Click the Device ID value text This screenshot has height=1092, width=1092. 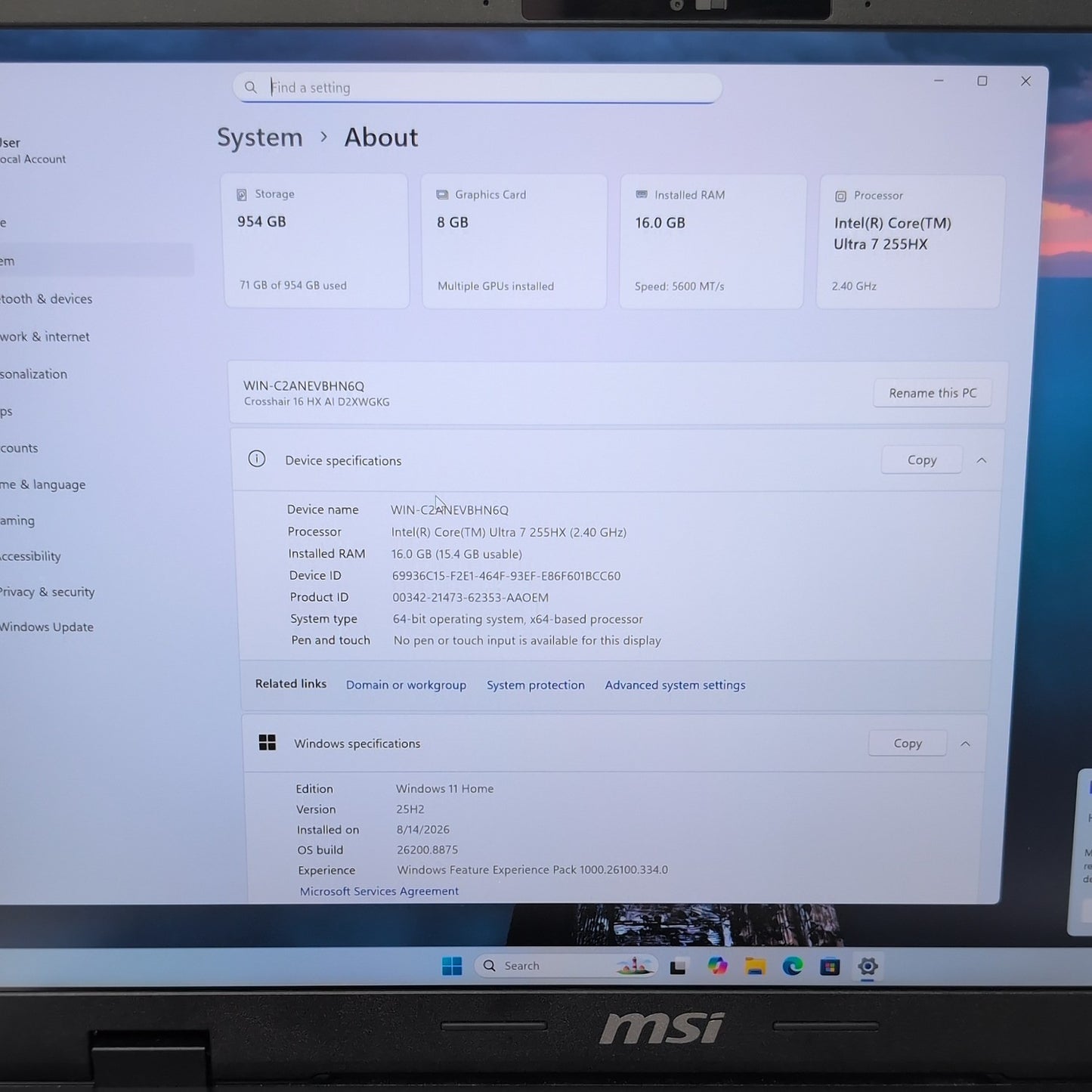[x=506, y=576]
